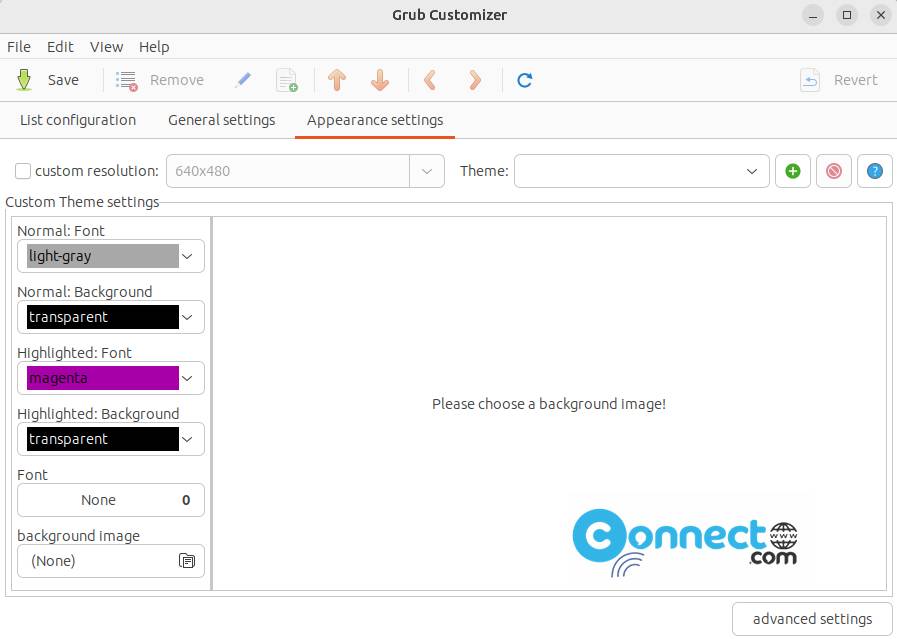Move entry up with the up arrow
897x639 pixels.
337,80
